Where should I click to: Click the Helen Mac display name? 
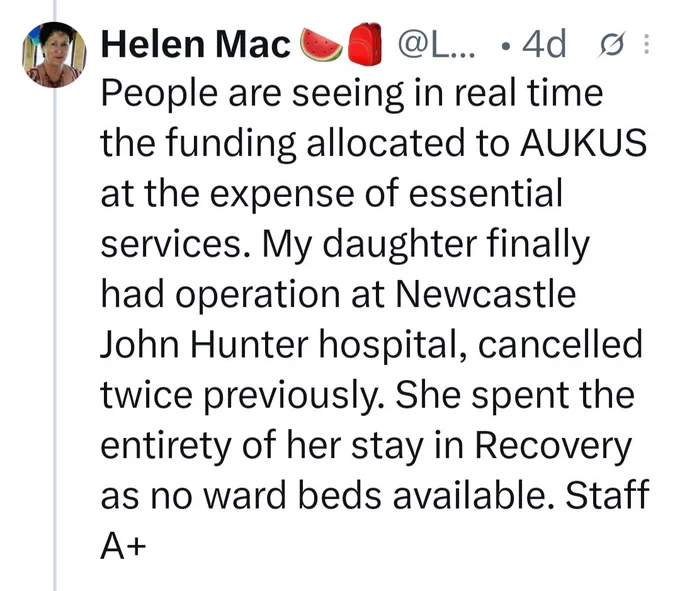196,45
